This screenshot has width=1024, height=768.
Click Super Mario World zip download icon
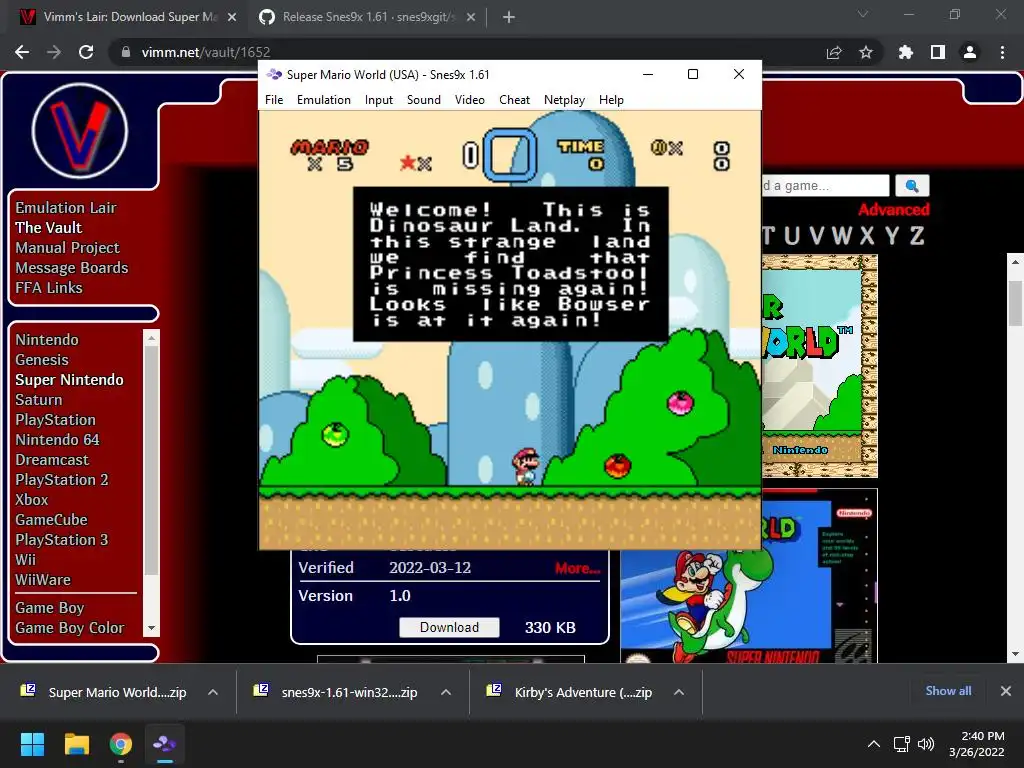pyautogui.click(x=28, y=690)
